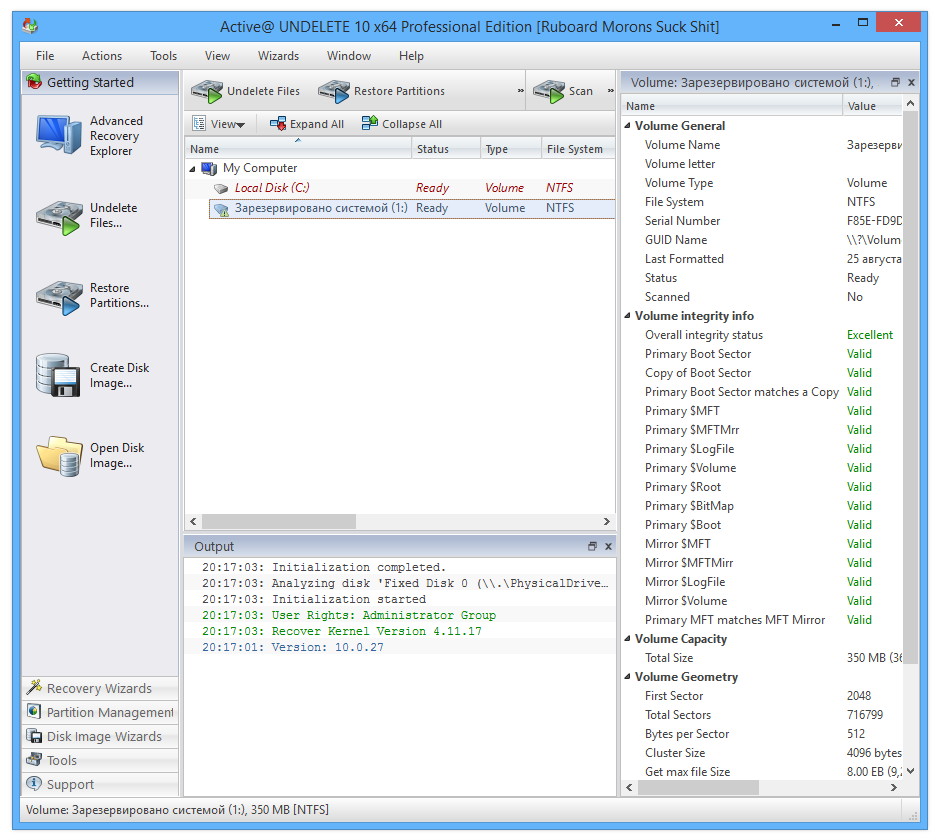Click the Undelete Files toolbar icon

[206, 91]
